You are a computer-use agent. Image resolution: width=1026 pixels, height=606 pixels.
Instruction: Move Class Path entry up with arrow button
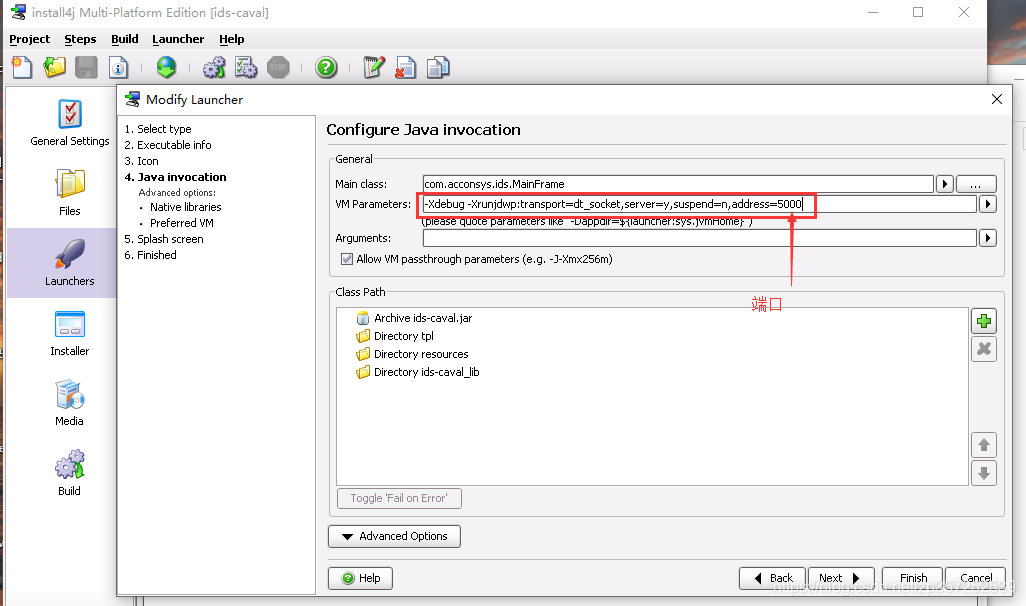pyautogui.click(x=984, y=444)
